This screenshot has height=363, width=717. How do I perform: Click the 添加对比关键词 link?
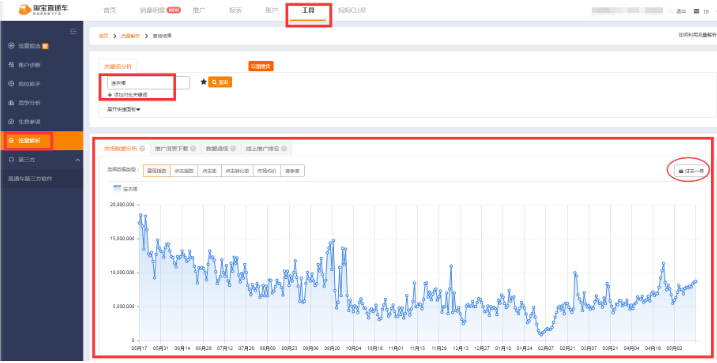click(128, 94)
